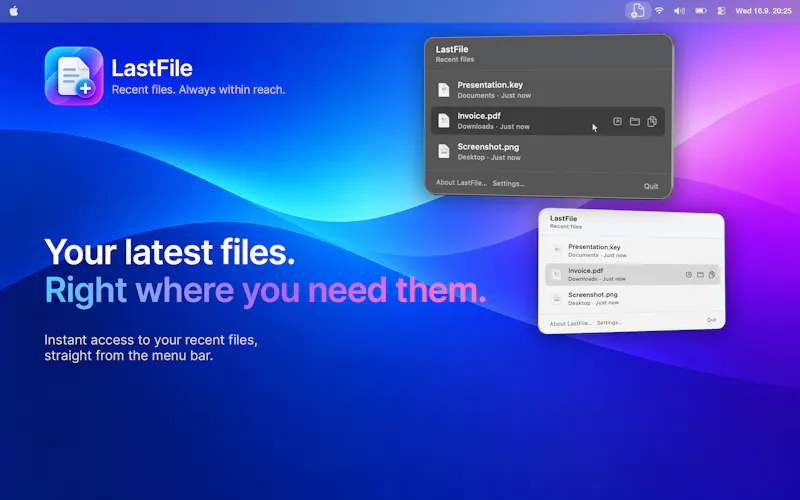Select Screenshot.png in the dark panel
This screenshot has width=800, height=500.
click(548, 152)
